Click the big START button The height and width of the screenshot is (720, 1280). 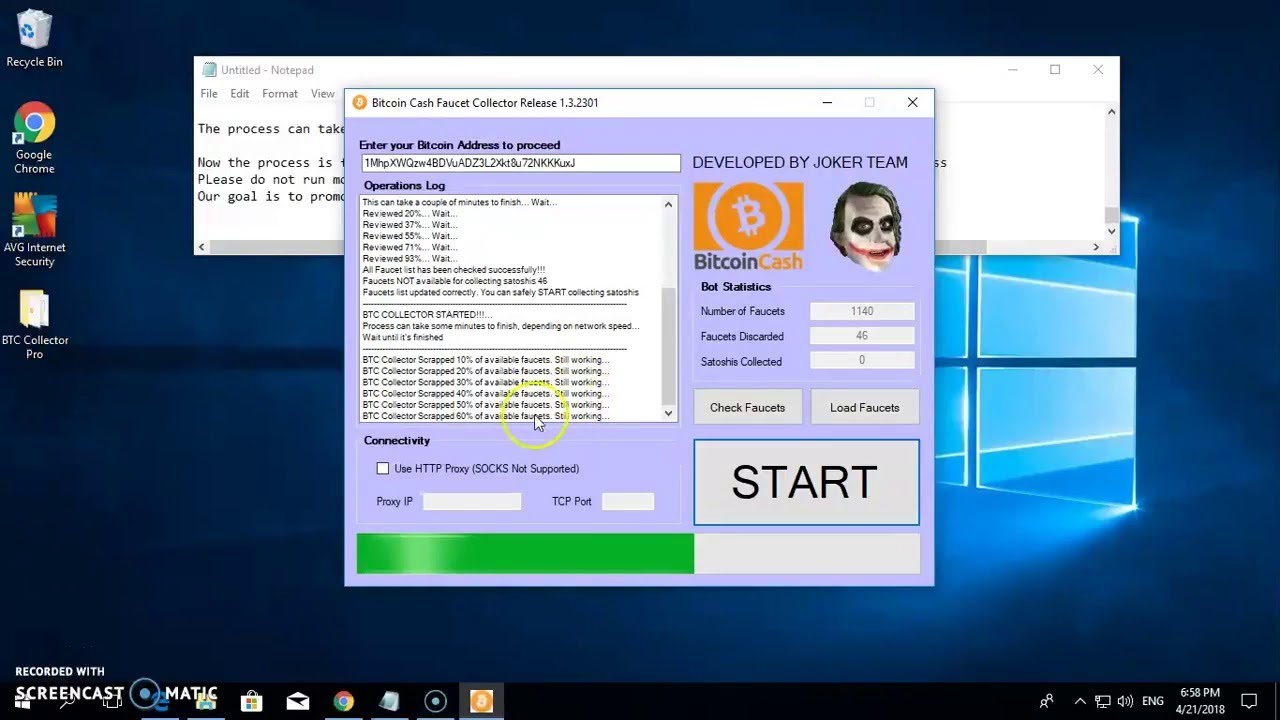[x=806, y=482]
